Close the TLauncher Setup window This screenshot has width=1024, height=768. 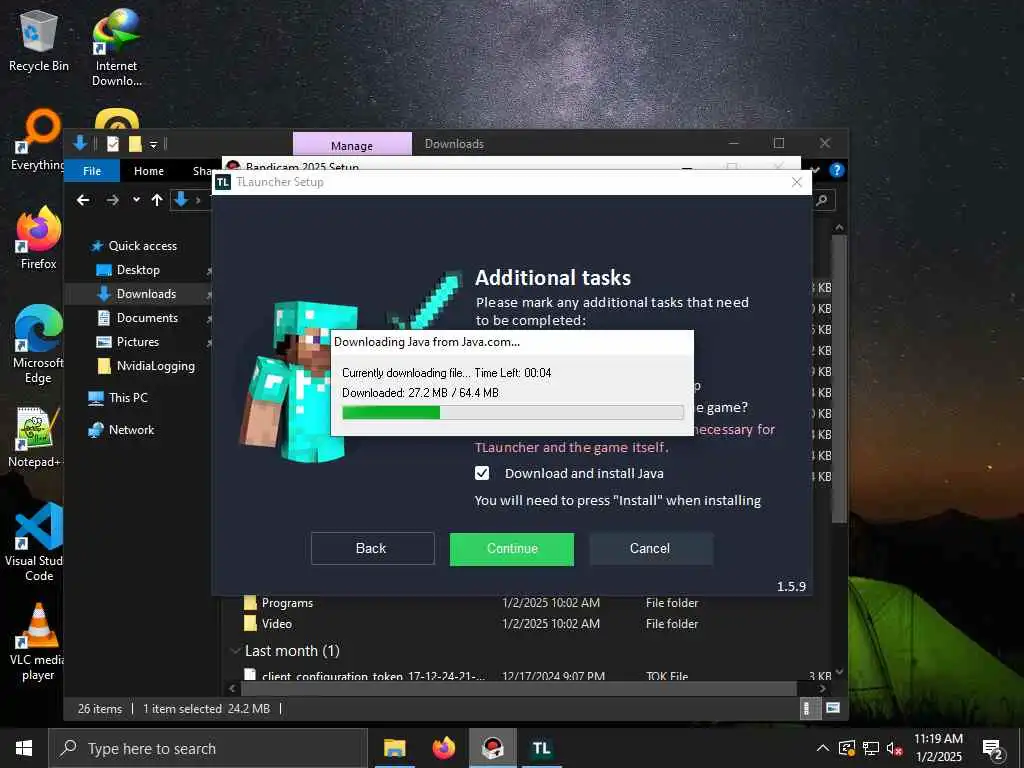point(796,182)
